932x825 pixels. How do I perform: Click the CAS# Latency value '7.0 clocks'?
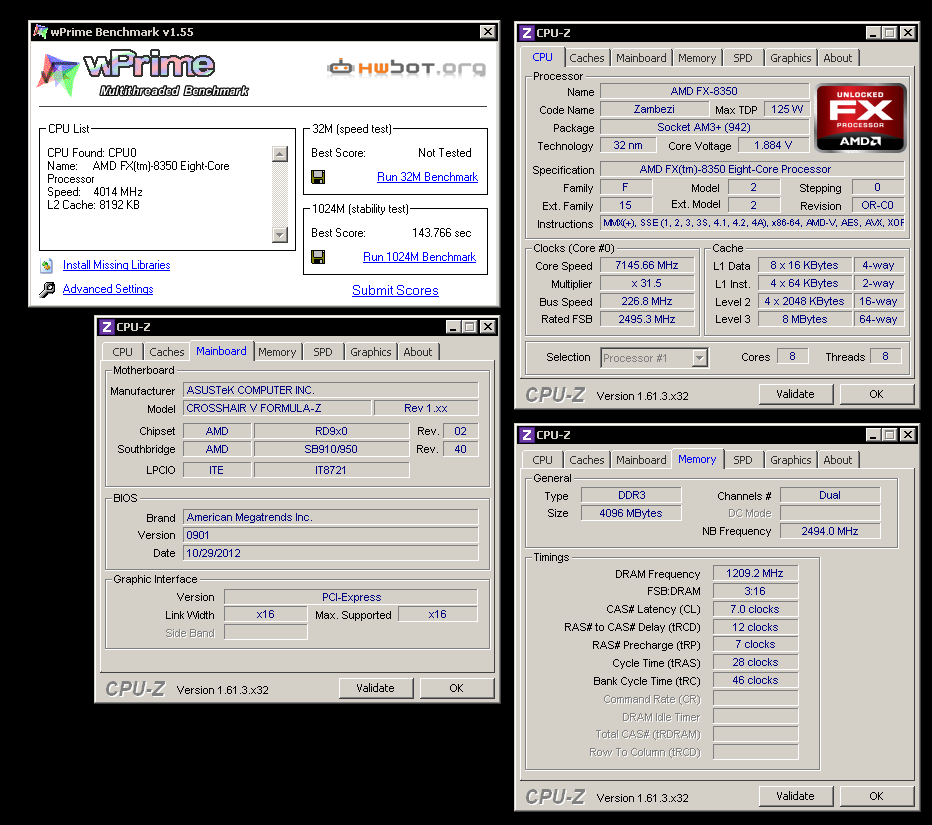click(755, 609)
